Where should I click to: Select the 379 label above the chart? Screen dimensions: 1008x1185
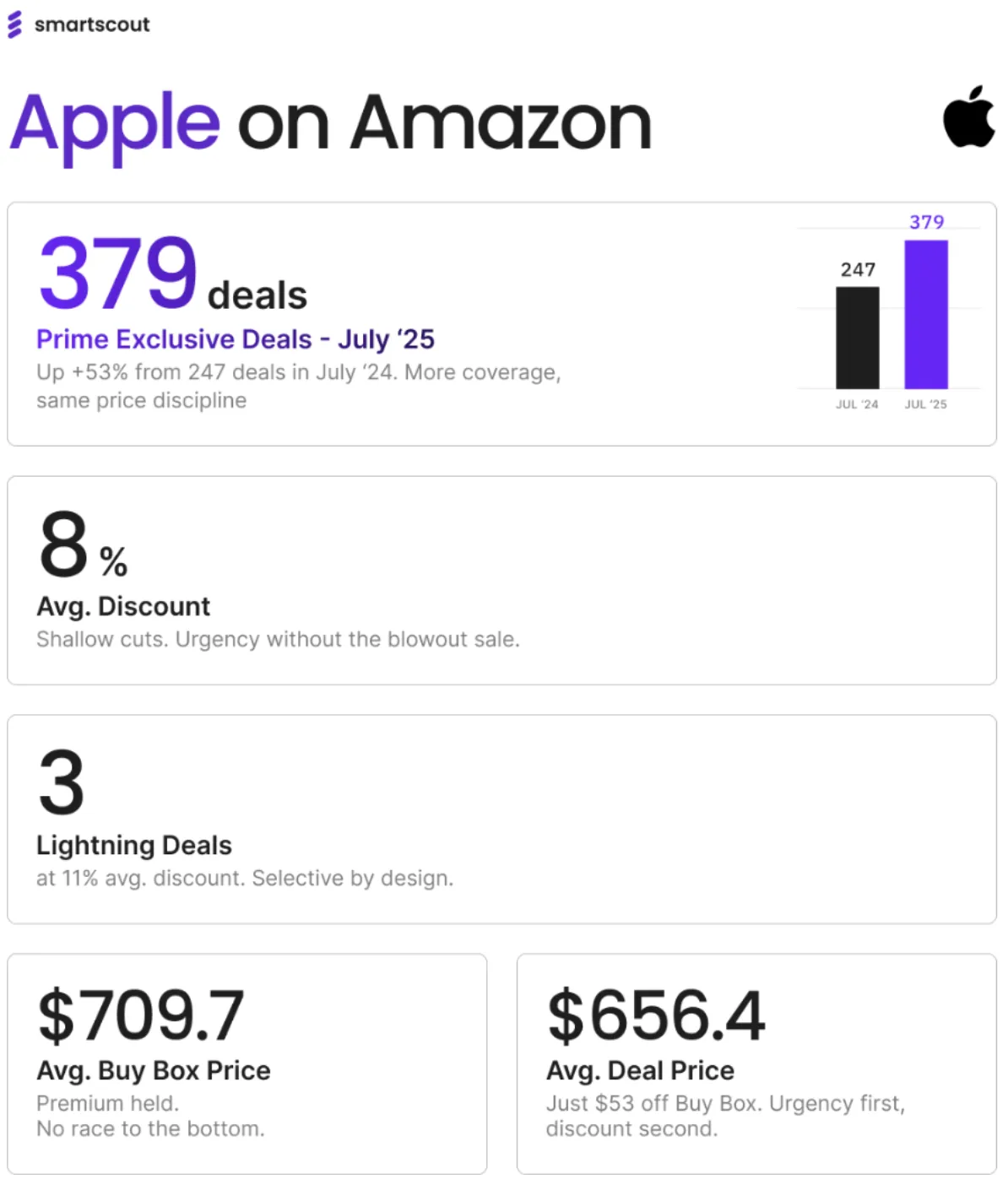(926, 222)
